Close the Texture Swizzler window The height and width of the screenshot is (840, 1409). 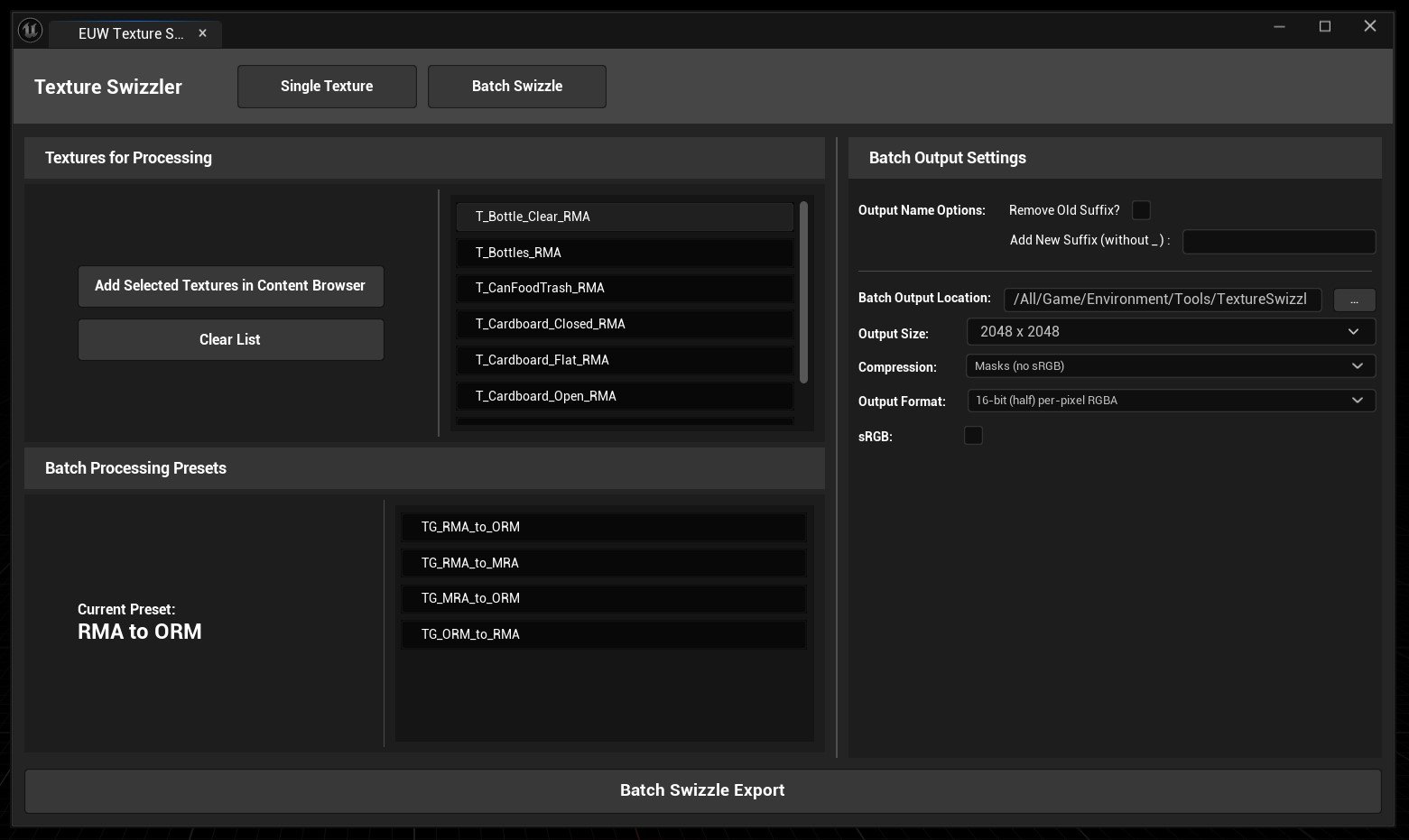click(x=1370, y=27)
